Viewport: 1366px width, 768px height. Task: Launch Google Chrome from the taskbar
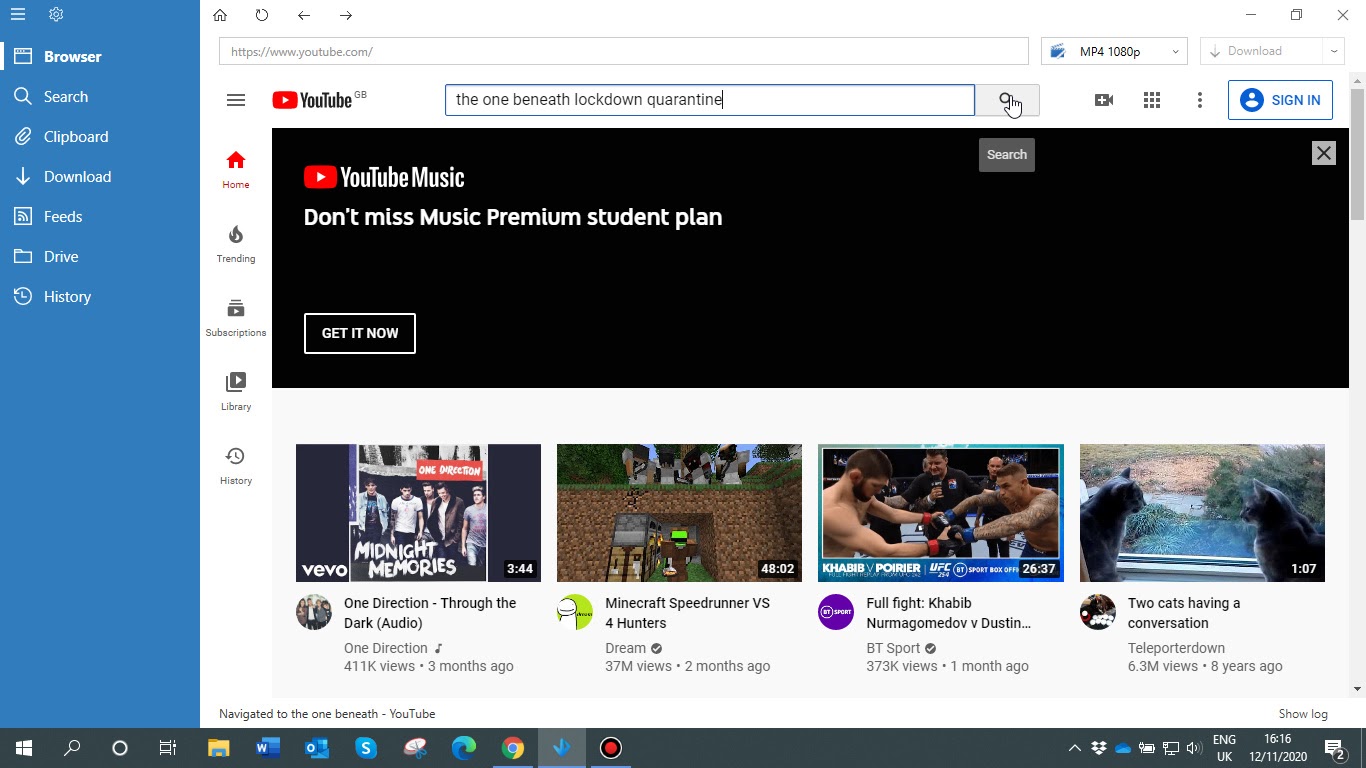click(513, 748)
